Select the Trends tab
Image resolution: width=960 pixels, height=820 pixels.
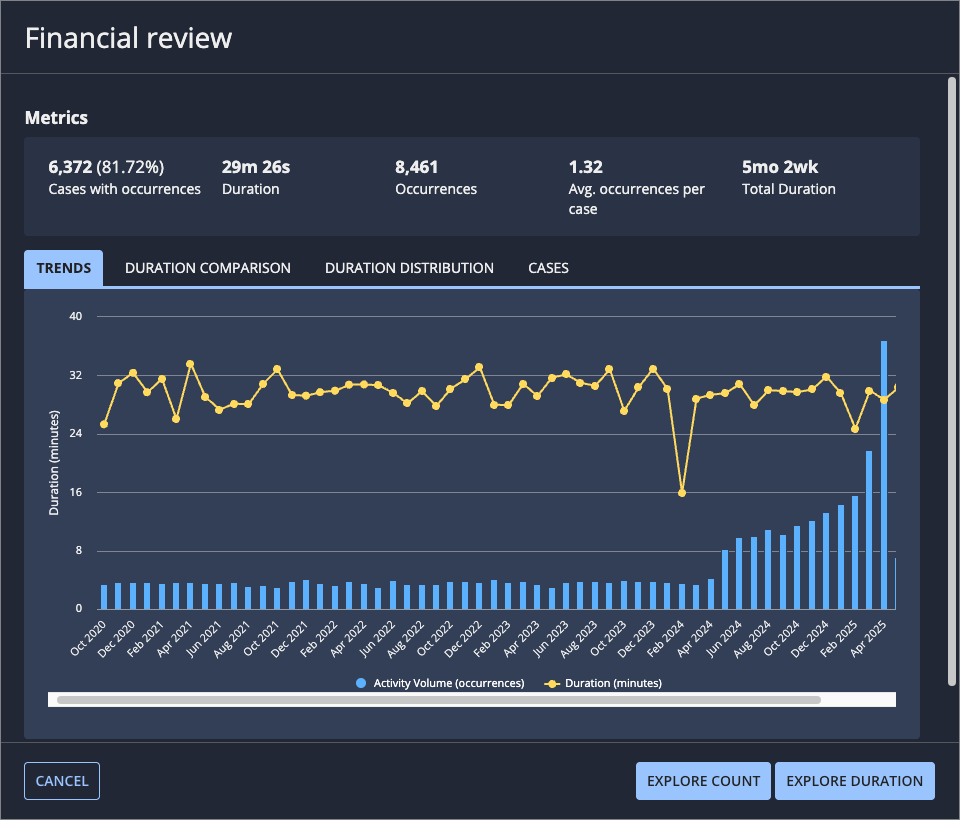(64, 268)
